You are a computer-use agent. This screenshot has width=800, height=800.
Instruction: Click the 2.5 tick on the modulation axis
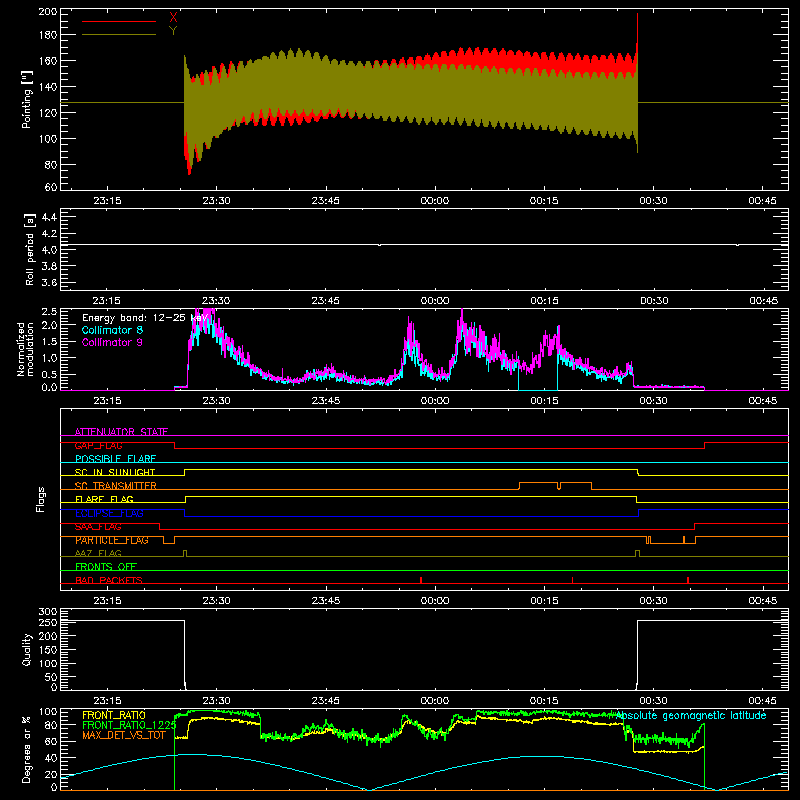49,311
